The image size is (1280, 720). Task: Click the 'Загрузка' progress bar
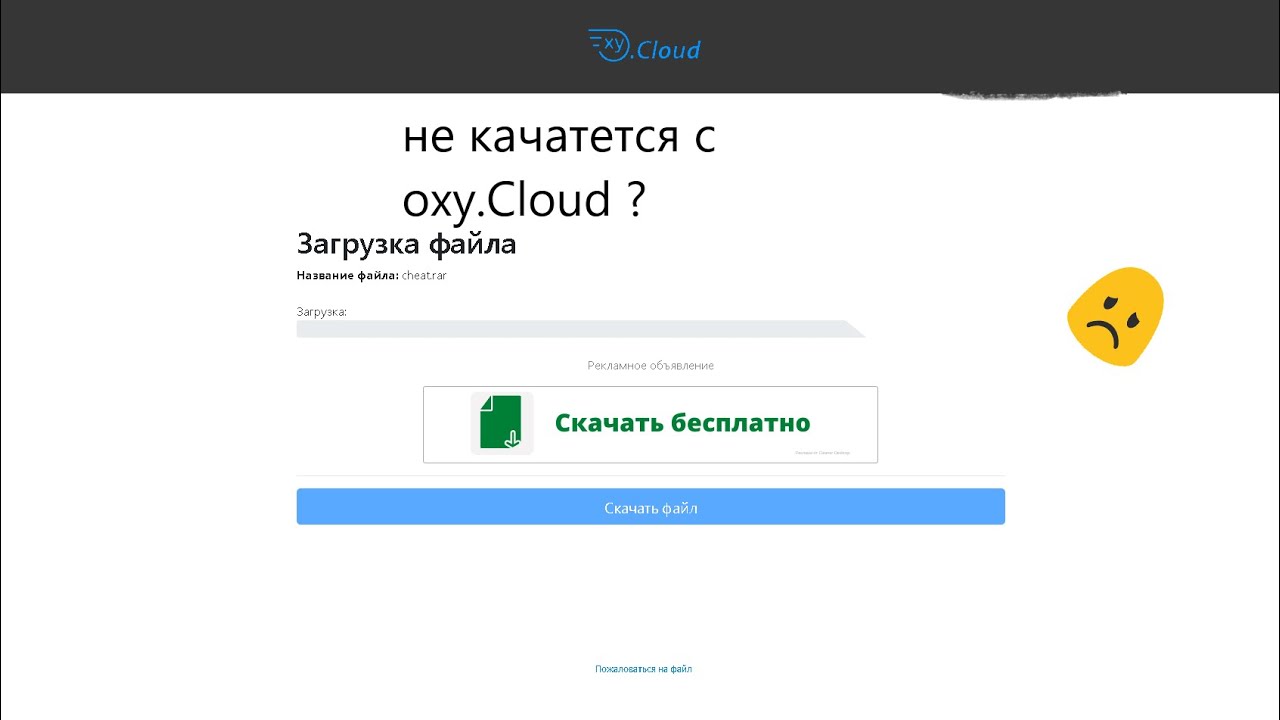pos(581,329)
